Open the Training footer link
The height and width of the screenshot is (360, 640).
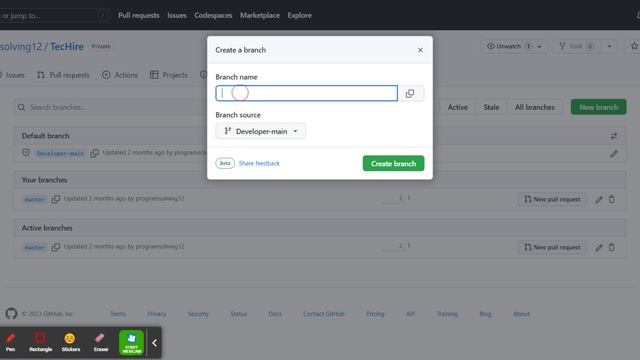point(447,314)
